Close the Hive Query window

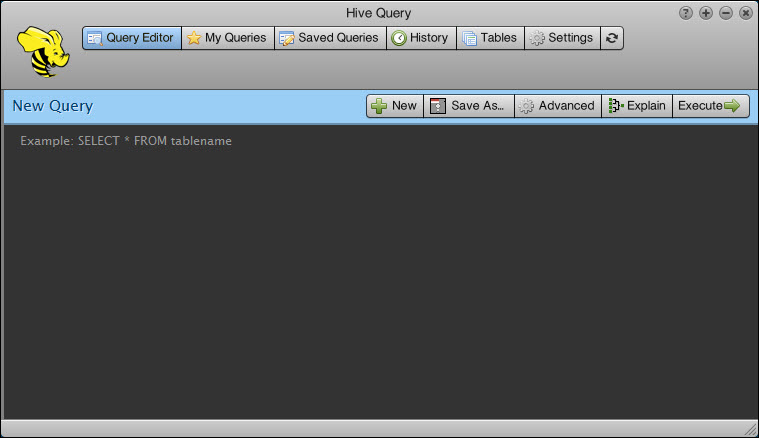click(745, 13)
